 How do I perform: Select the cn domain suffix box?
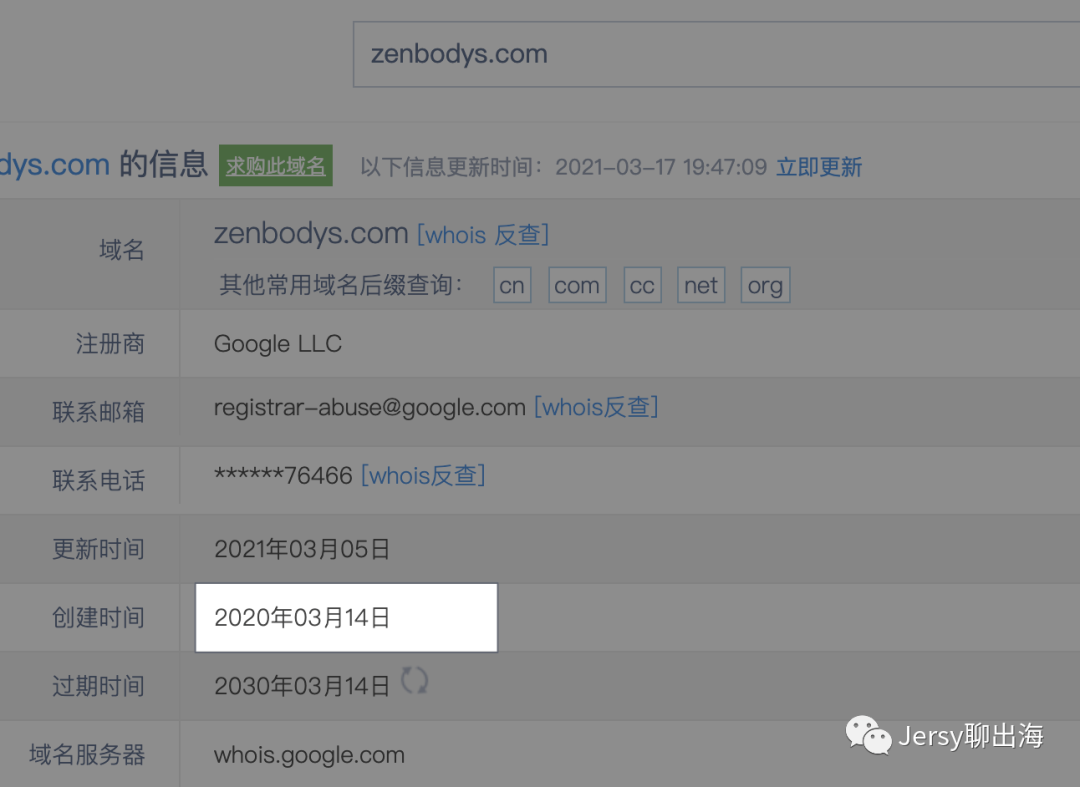point(512,285)
